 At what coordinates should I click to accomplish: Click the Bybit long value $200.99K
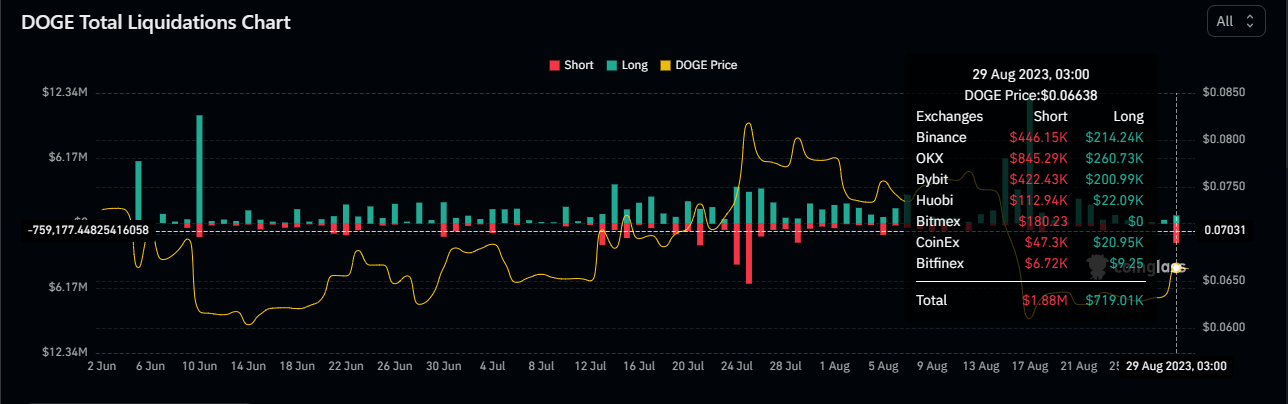tap(1113, 179)
